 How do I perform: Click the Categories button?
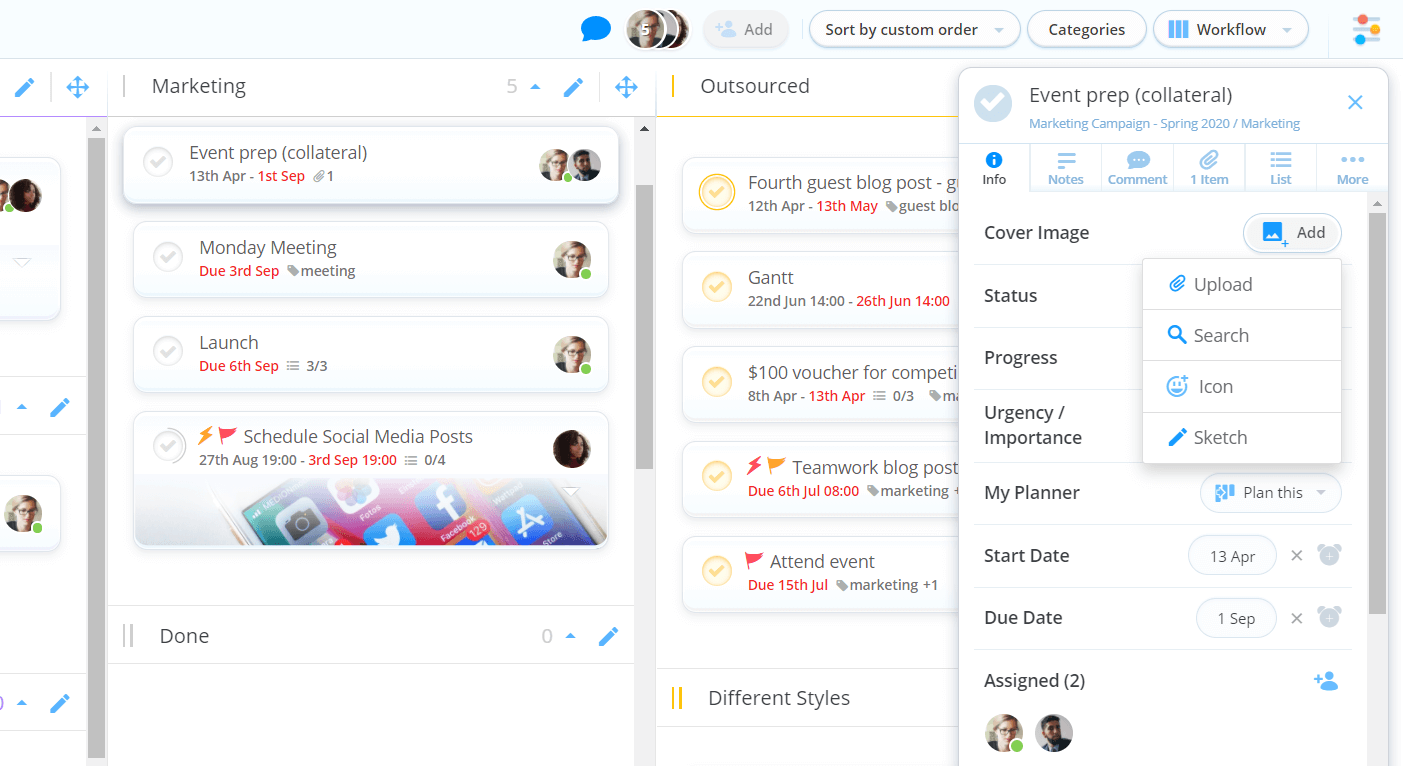pos(1086,29)
